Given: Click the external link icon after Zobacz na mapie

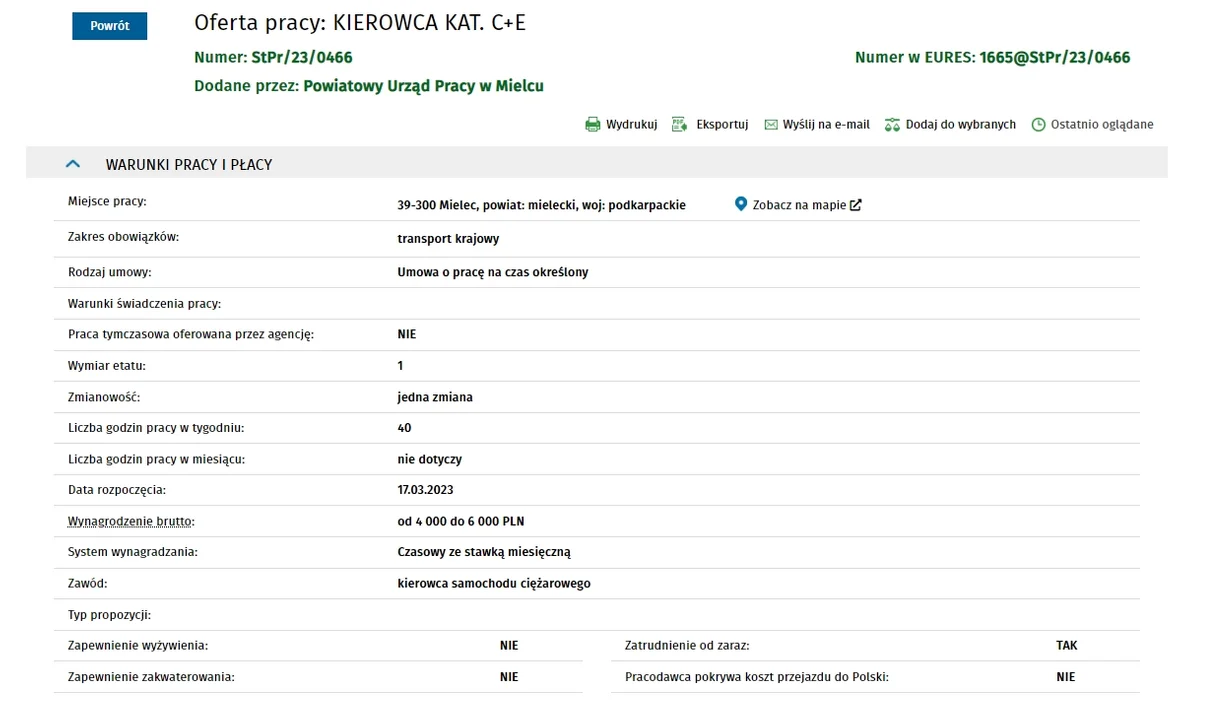Looking at the screenshot, I should tap(856, 205).
